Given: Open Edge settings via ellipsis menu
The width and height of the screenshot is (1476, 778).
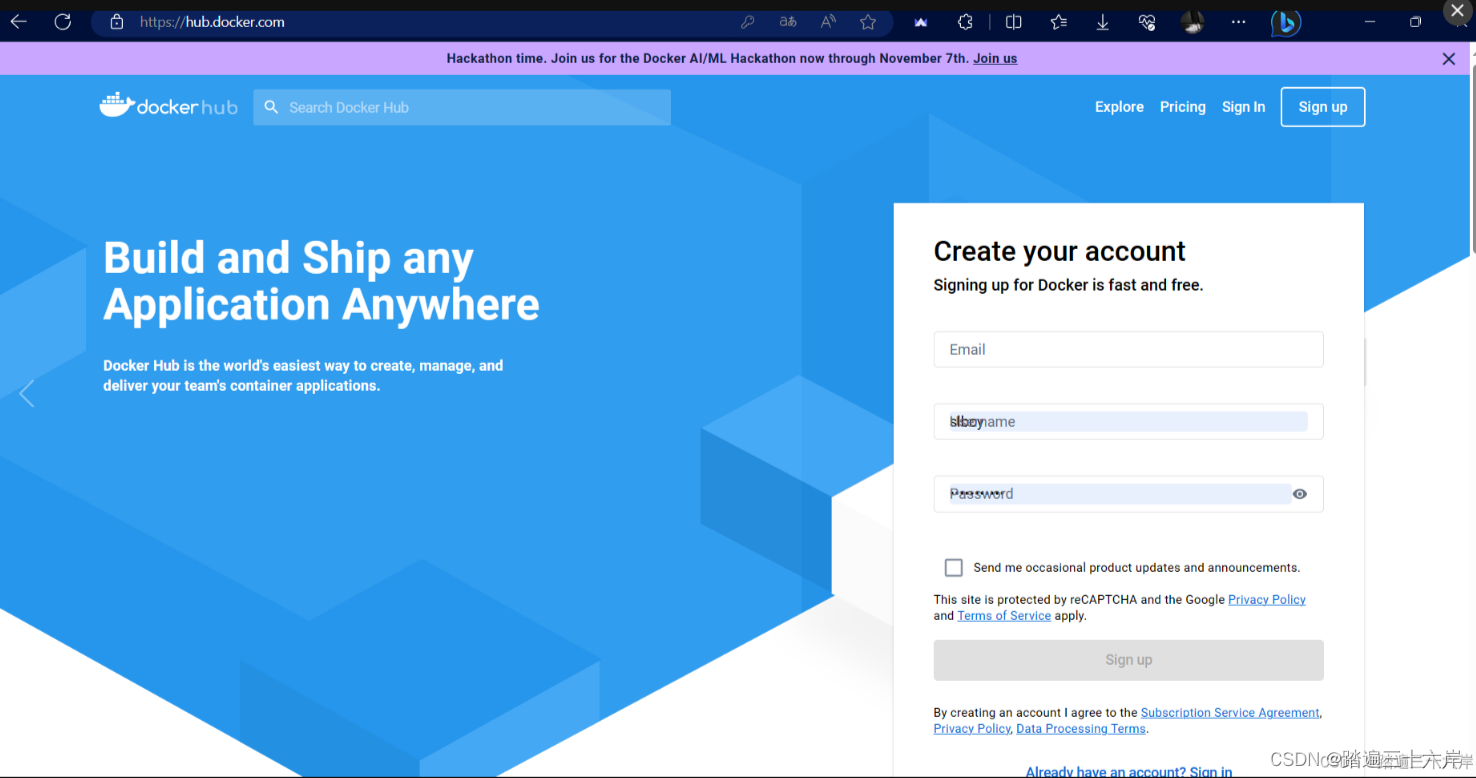Looking at the screenshot, I should [1238, 21].
